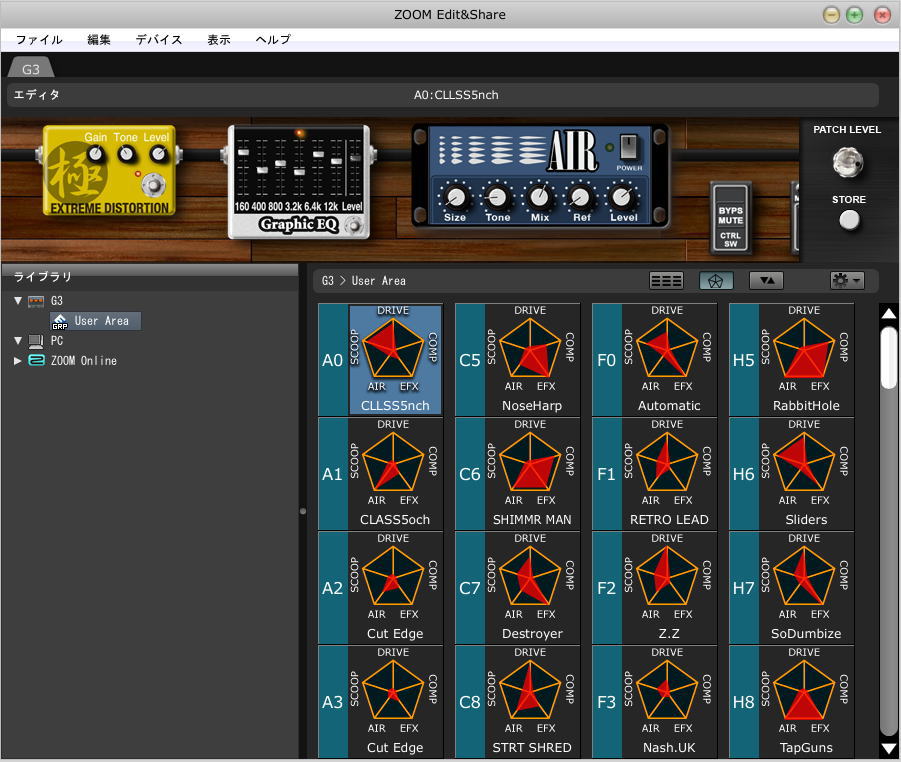Open the gear settings dropdown
The width and height of the screenshot is (901, 762).
[846, 280]
